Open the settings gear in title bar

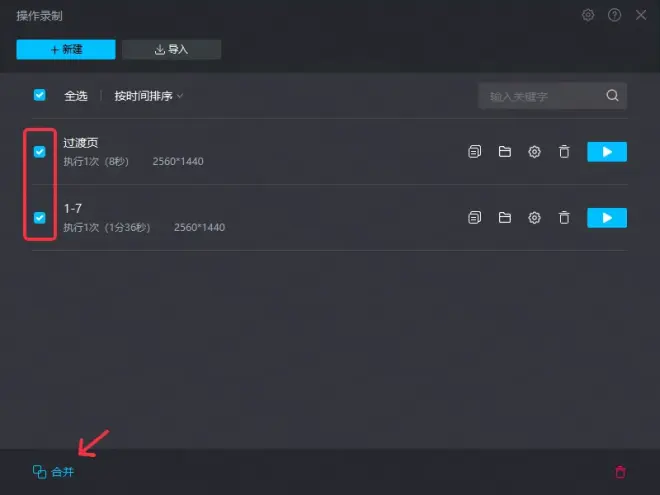pos(588,16)
